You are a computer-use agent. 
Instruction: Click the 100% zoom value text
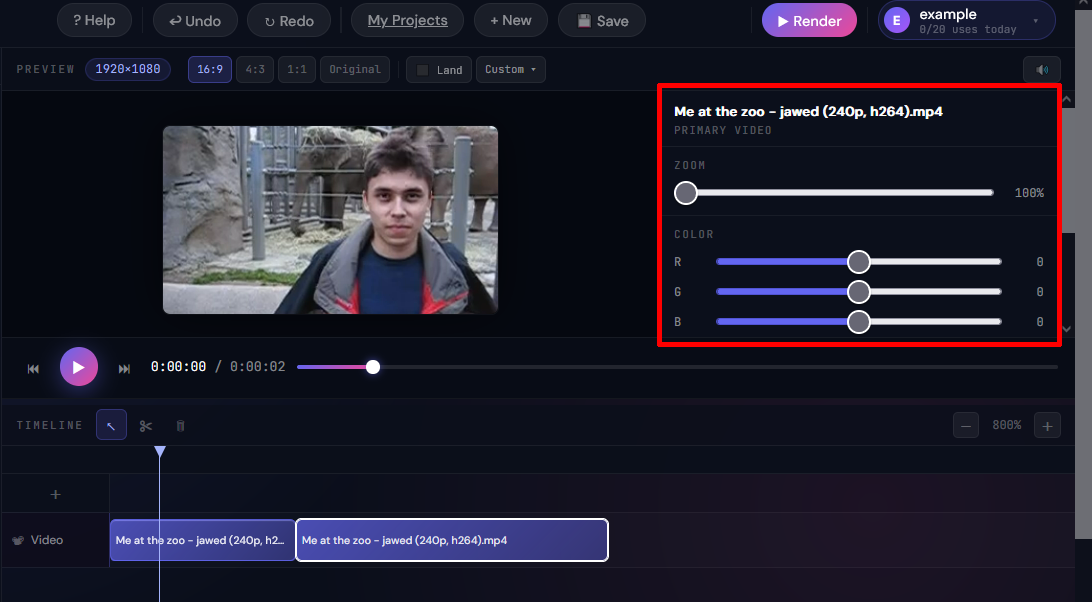pyautogui.click(x=1029, y=193)
